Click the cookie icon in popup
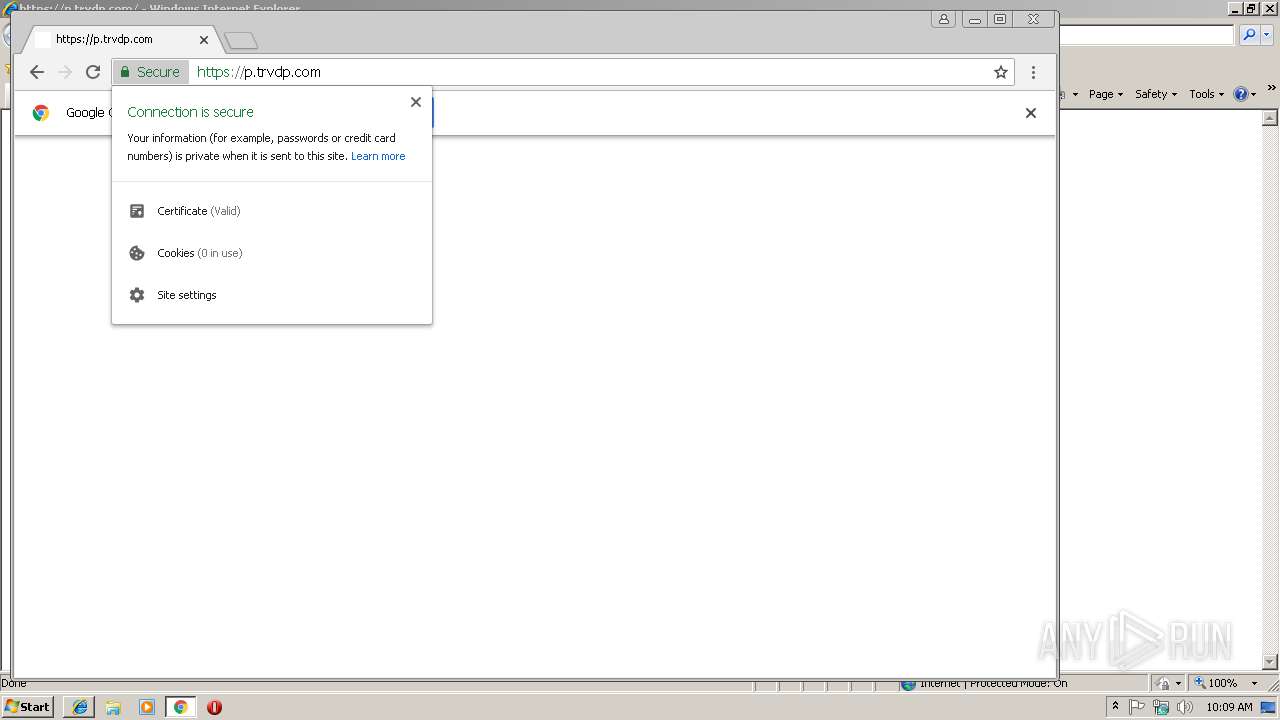This screenshot has width=1280, height=720. [137, 253]
